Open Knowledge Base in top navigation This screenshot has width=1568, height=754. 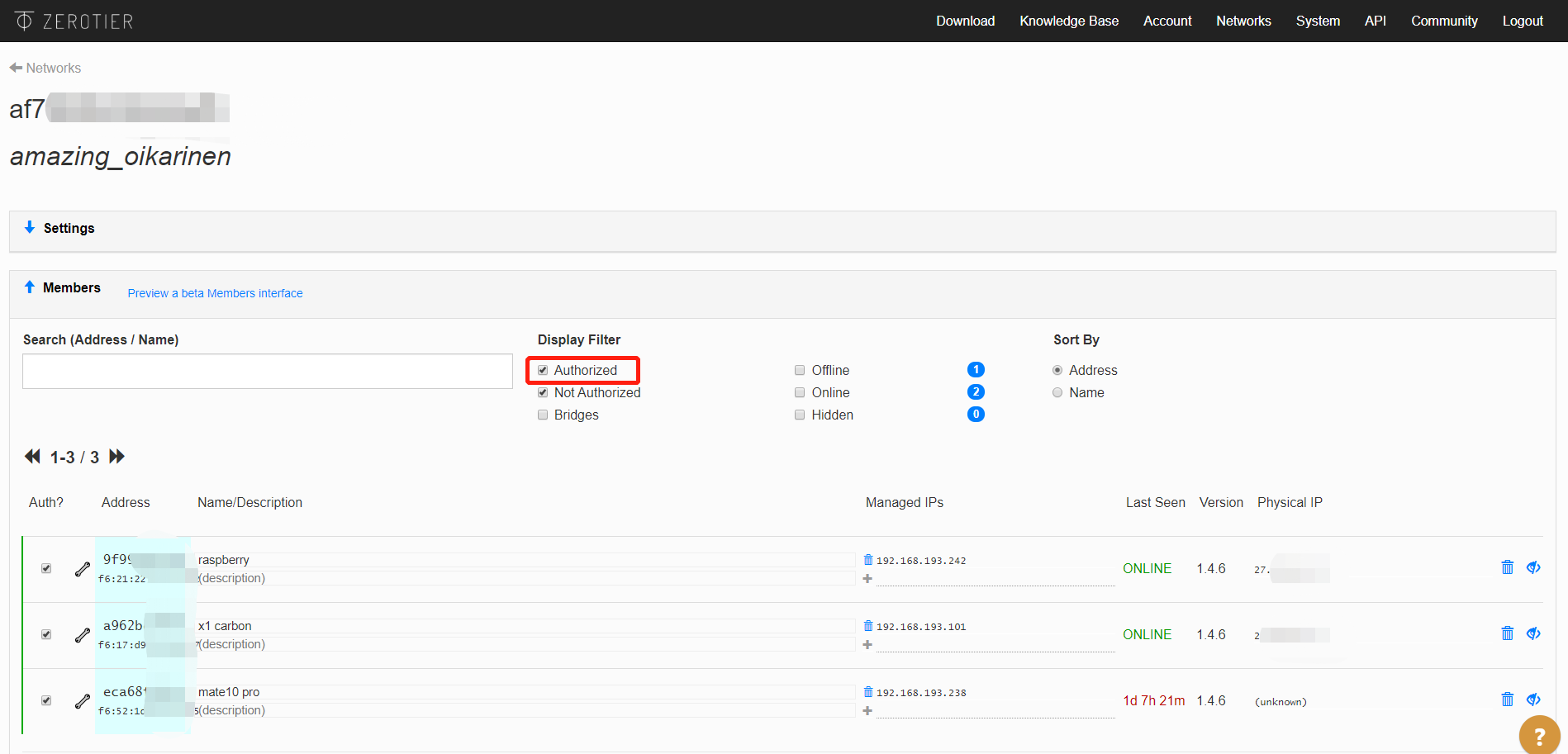coord(1069,21)
